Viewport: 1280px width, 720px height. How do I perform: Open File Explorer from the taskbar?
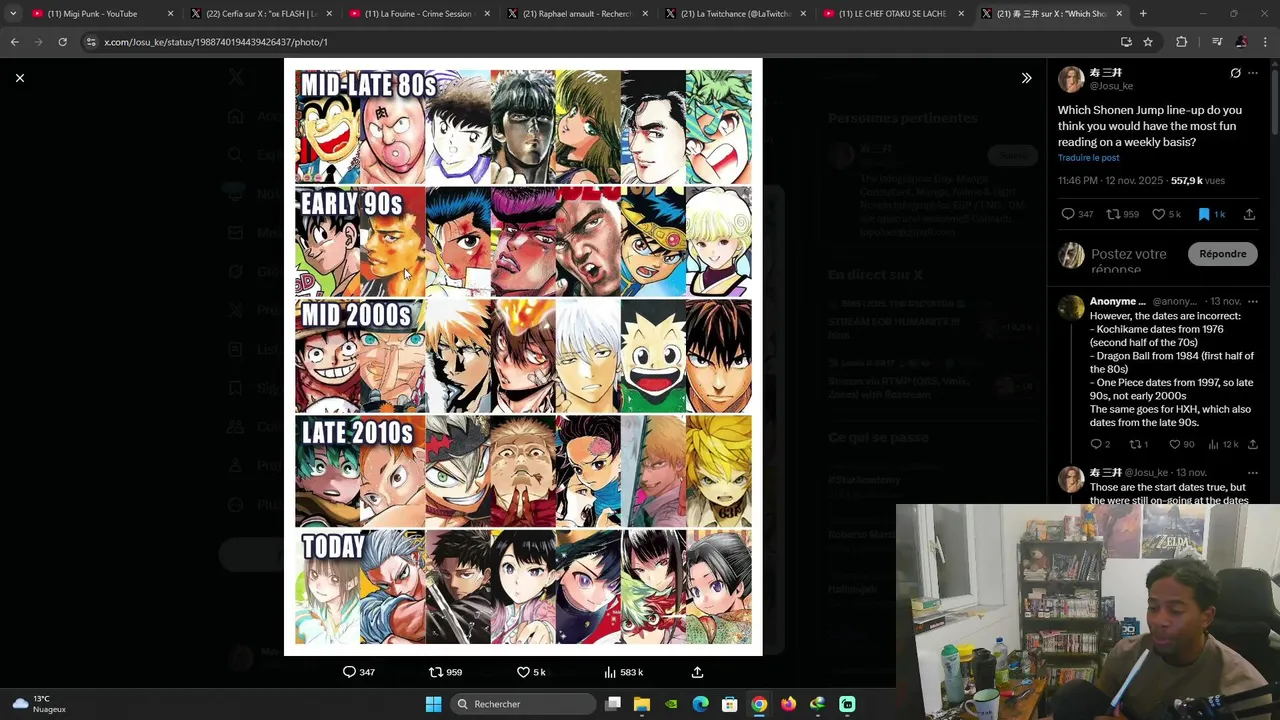tap(642, 704)
